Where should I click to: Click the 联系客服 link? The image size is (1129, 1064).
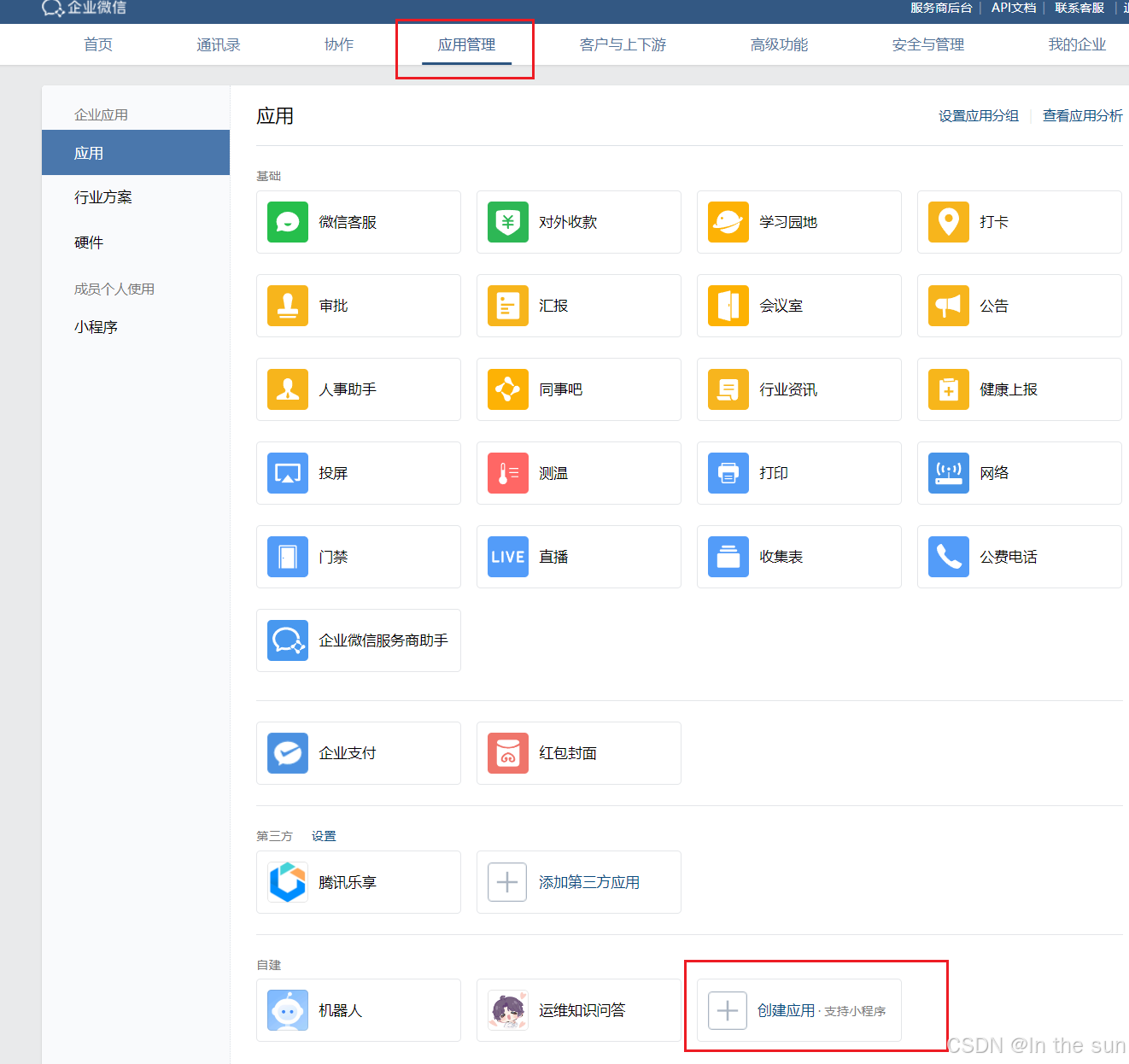pos(1079,8)
